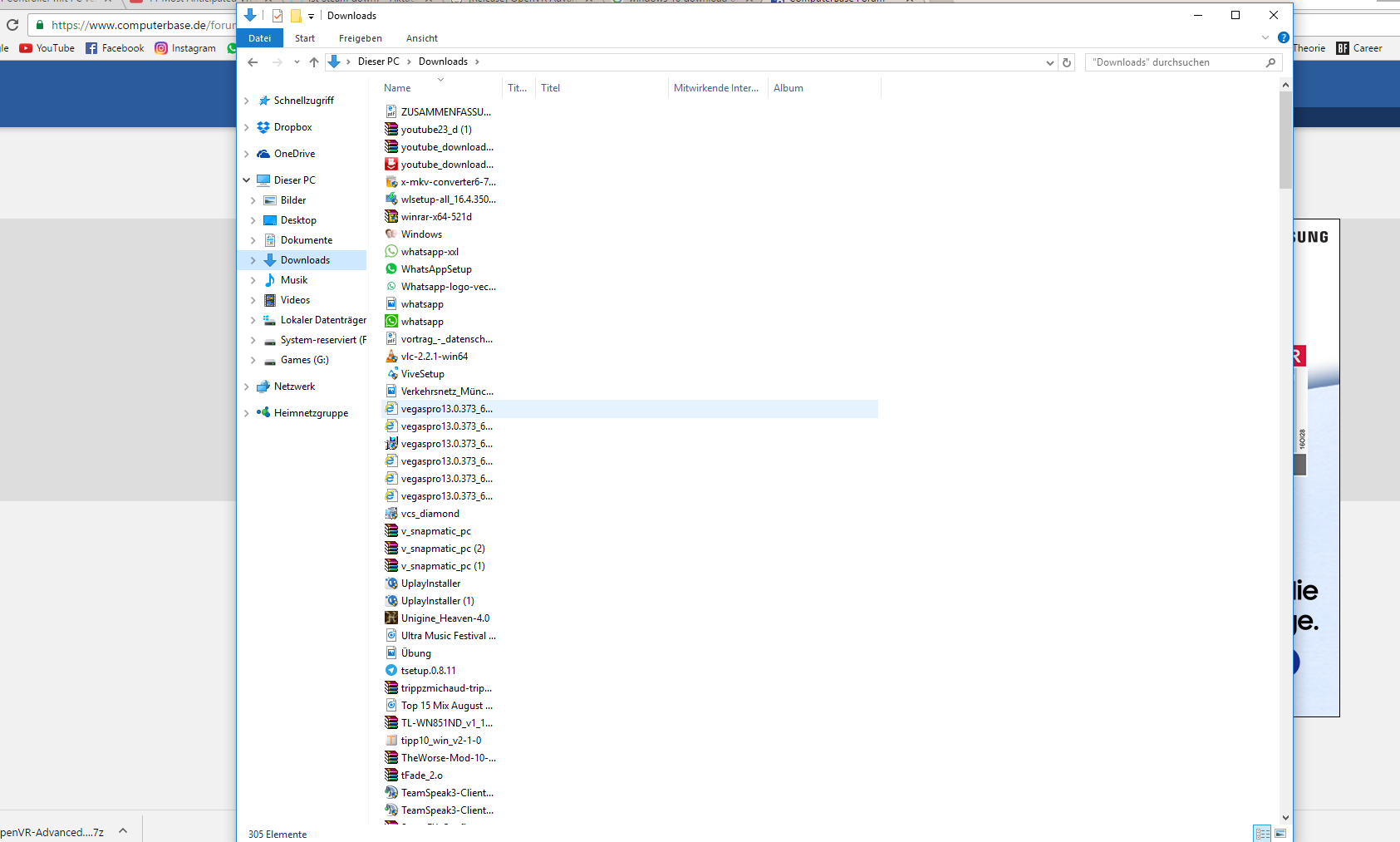Open recent locations dropdown beside forward arrow

pyautogui.click(x=297, y=62)
